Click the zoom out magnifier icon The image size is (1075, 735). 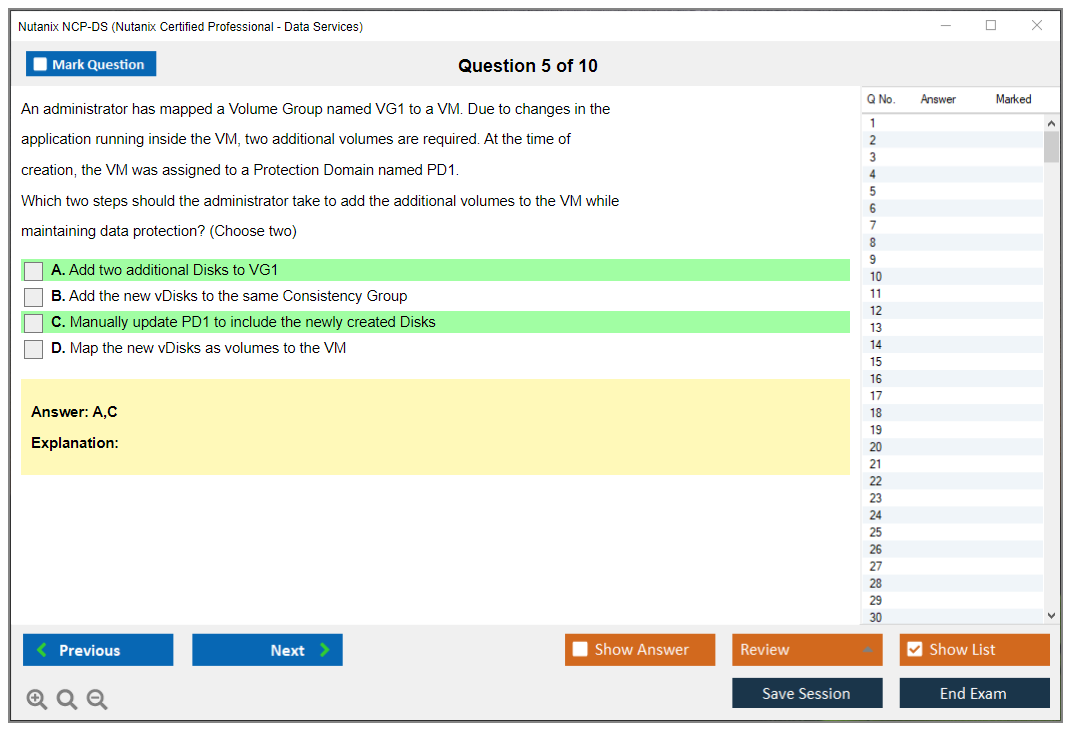[x=97, y=700]
